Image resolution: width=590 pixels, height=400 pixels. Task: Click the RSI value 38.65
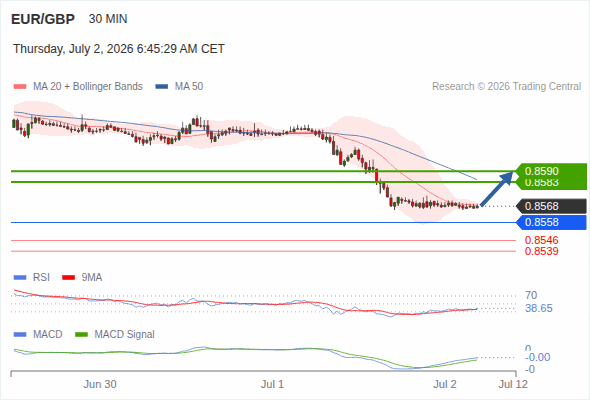coord(539,309)
